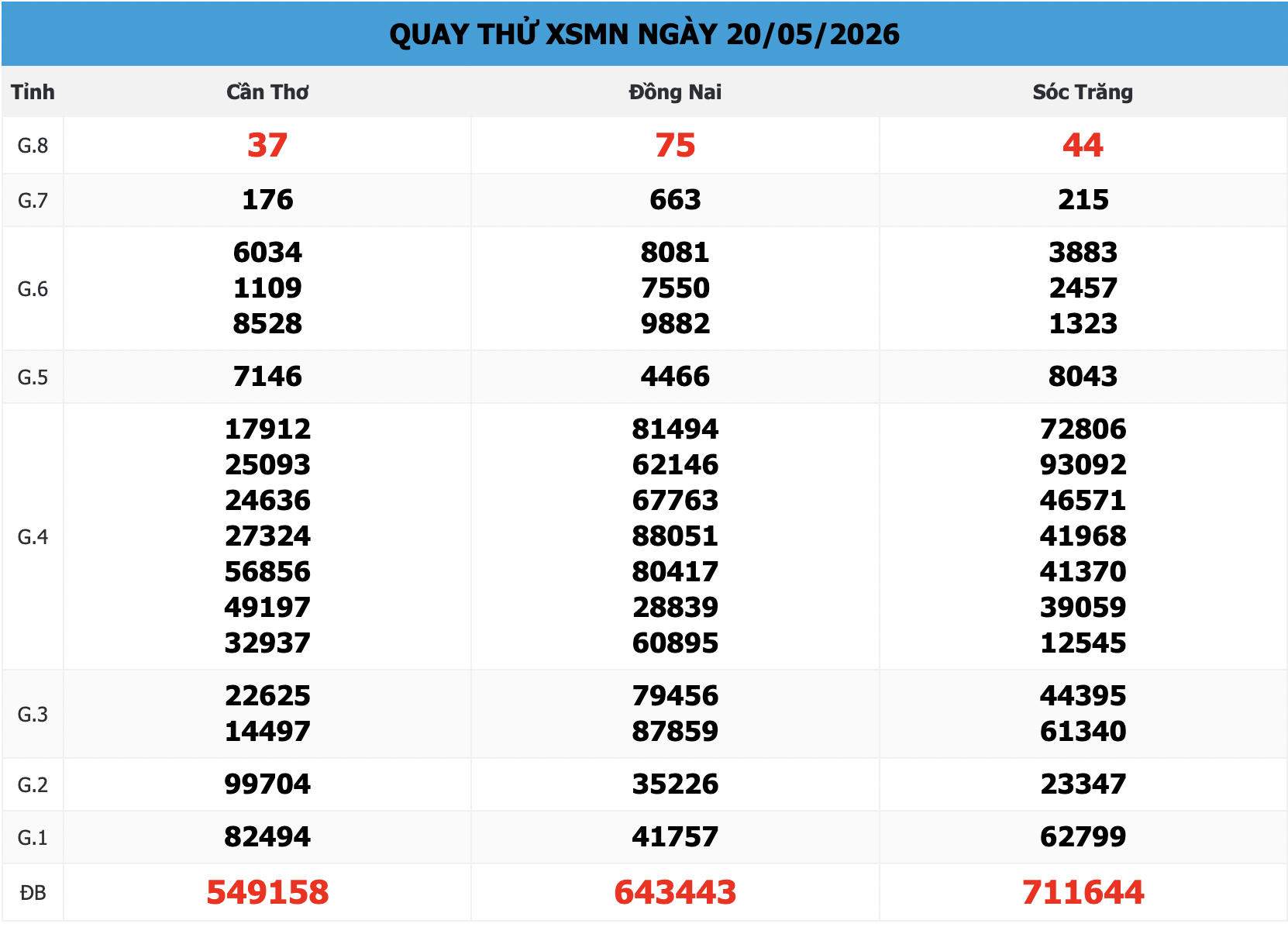Click ĐB special prize 711644
The image size is (1288, 927).
tap(1083, 893)
